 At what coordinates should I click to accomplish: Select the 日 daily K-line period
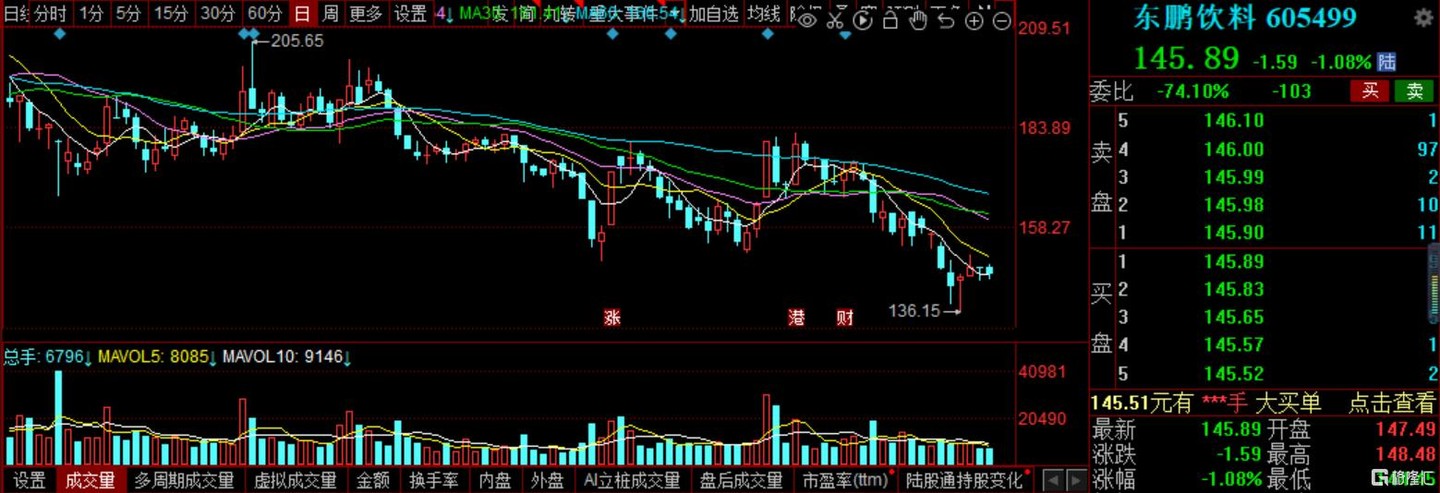click(301, 13)
